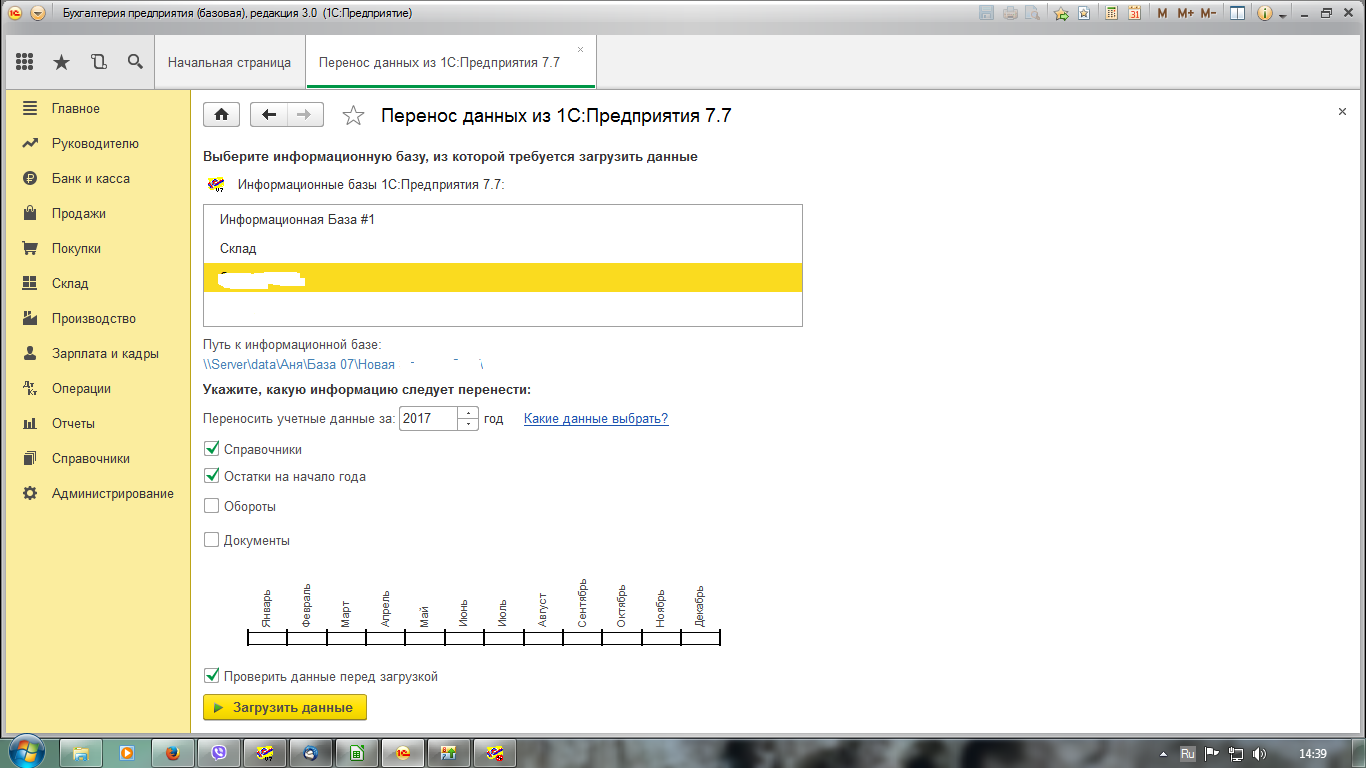Screen dimensions: 1366x768
Task: Click the M- memory subtract button
Action: click(x=1208, y=14)
